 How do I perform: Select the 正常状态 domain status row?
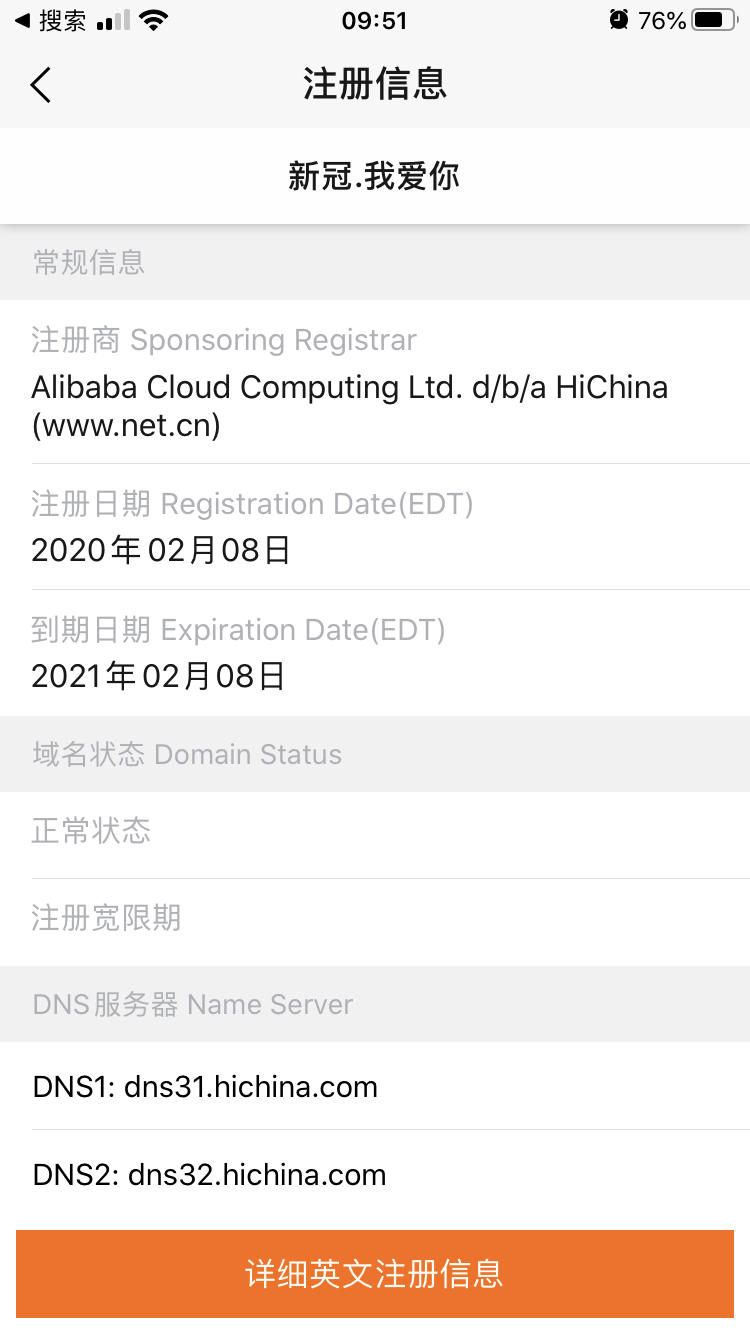point(91,831)
